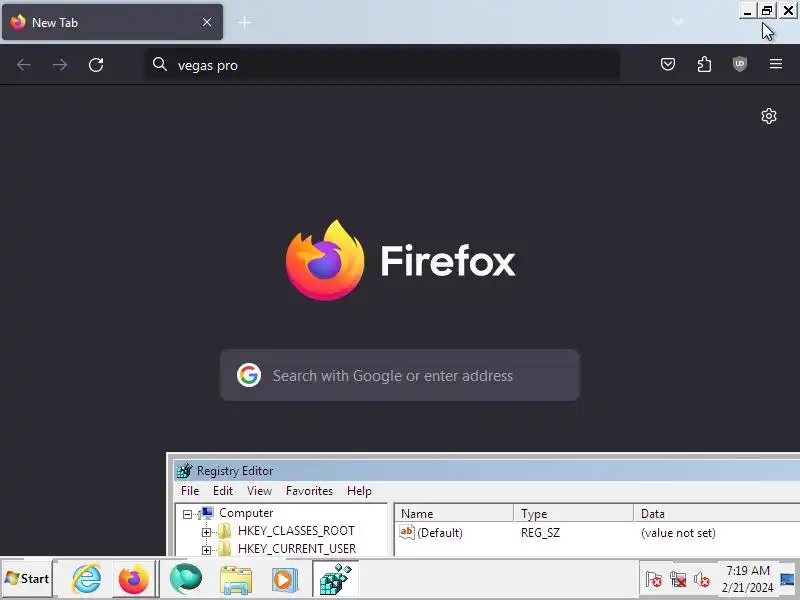Viewport: 800px width, 600px height.
Task: Click the Action Center flag tray icon
Action: click(x=654, y=580)
